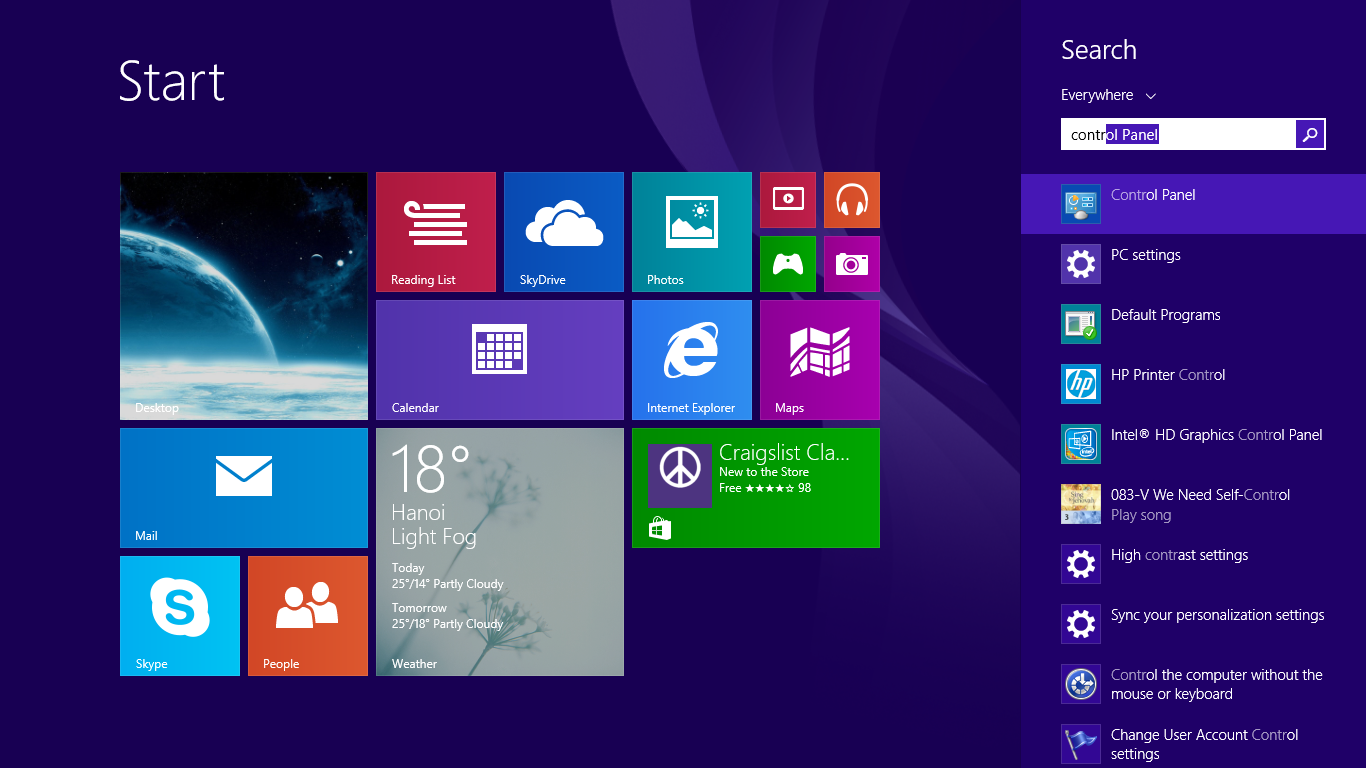Click the song album art thumbnail
The width and height of the screenshot is (1366, 768).
pos(1081,504)
